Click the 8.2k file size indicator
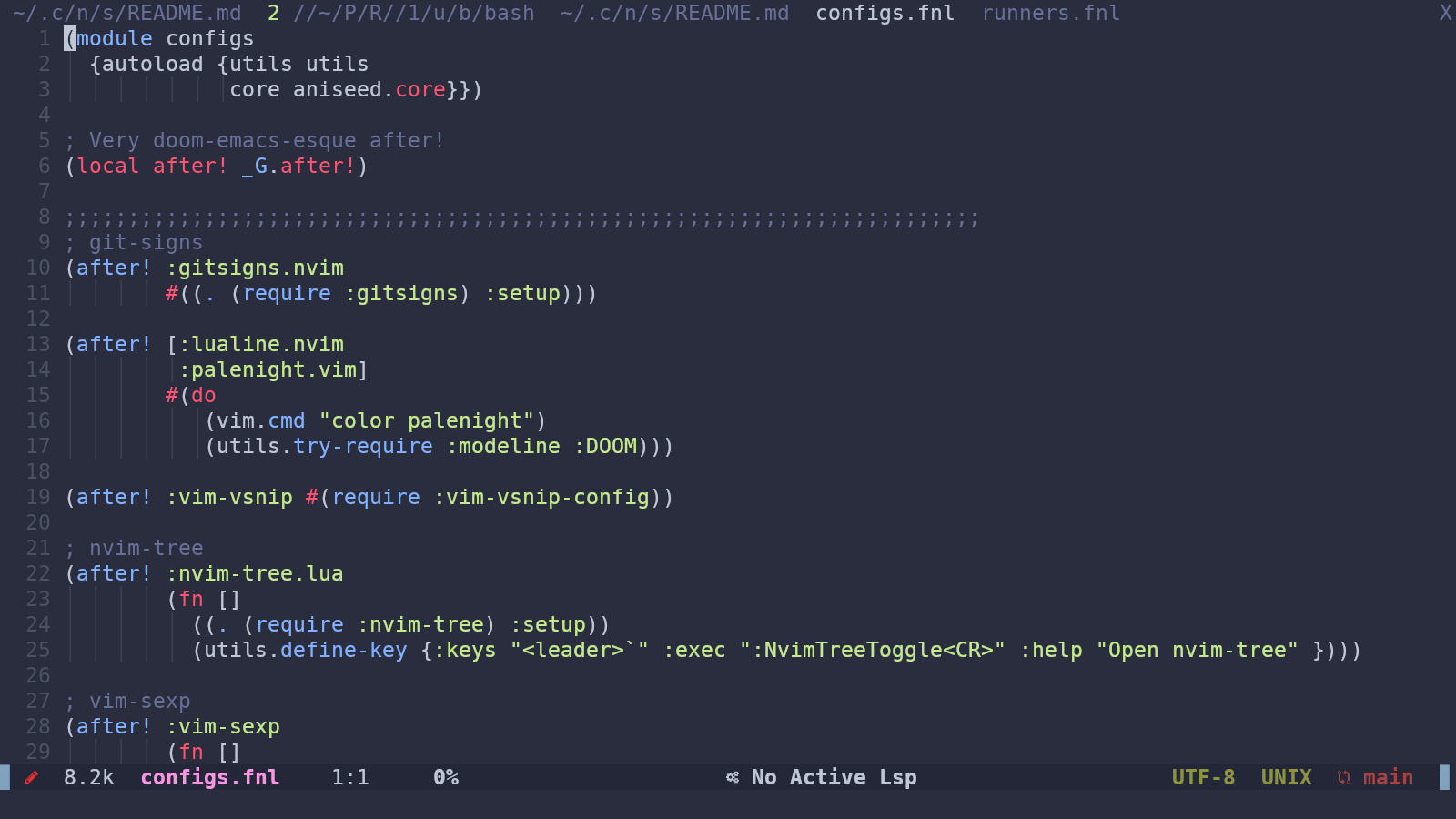The width and height of the screenshot is (1456, 819). coord(89,777)
